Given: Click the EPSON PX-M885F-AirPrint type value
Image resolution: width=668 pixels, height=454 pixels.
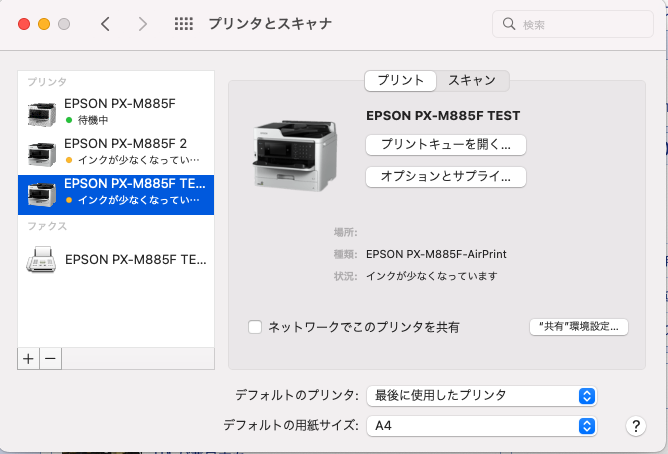Looking at the screenshot, I should click(x=436, y=254).
